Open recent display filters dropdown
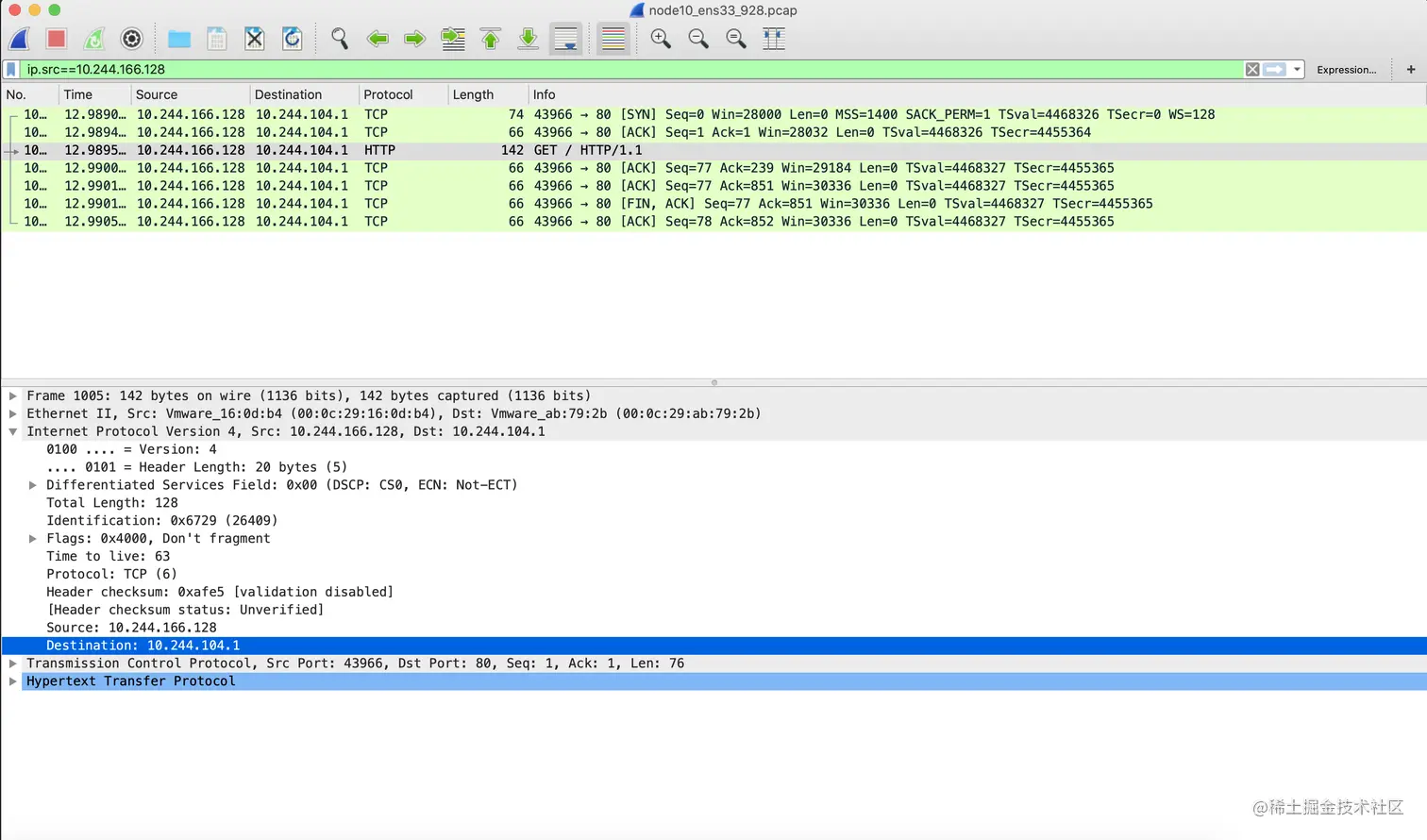Image resolution: width=1427 pixels, height=840 pixels. point(1297,70)
